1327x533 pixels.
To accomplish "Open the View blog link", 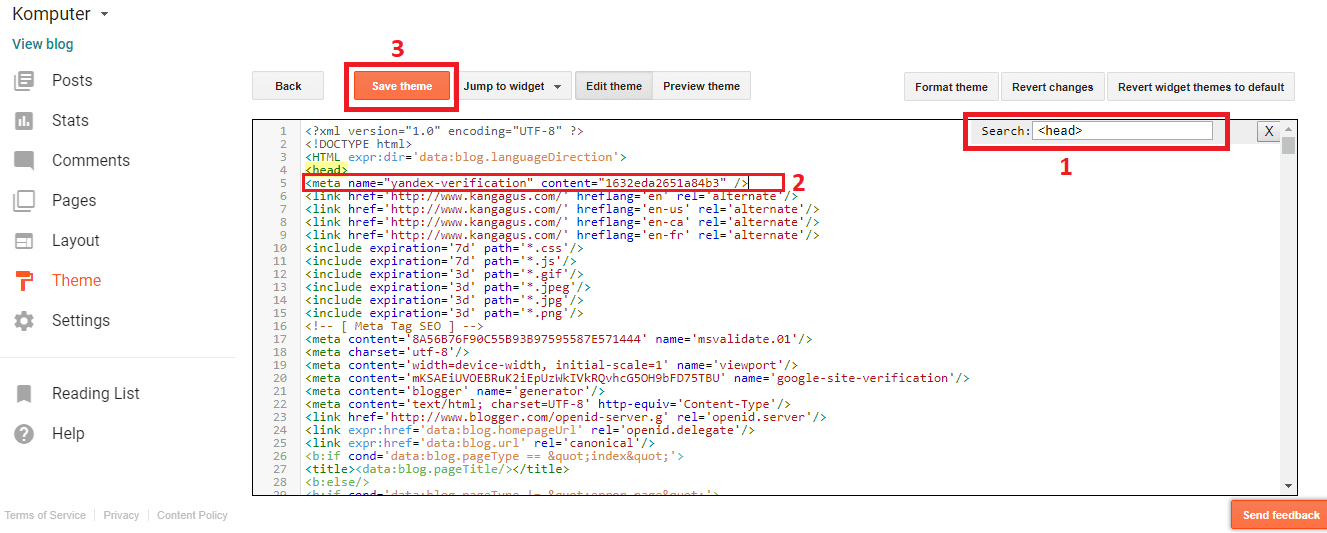I will (x=42, y=44).
